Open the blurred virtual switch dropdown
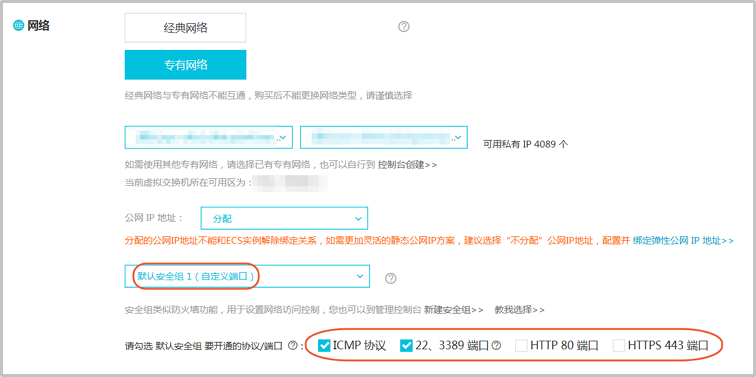The image size is (756, 377). tap(384, 137)
